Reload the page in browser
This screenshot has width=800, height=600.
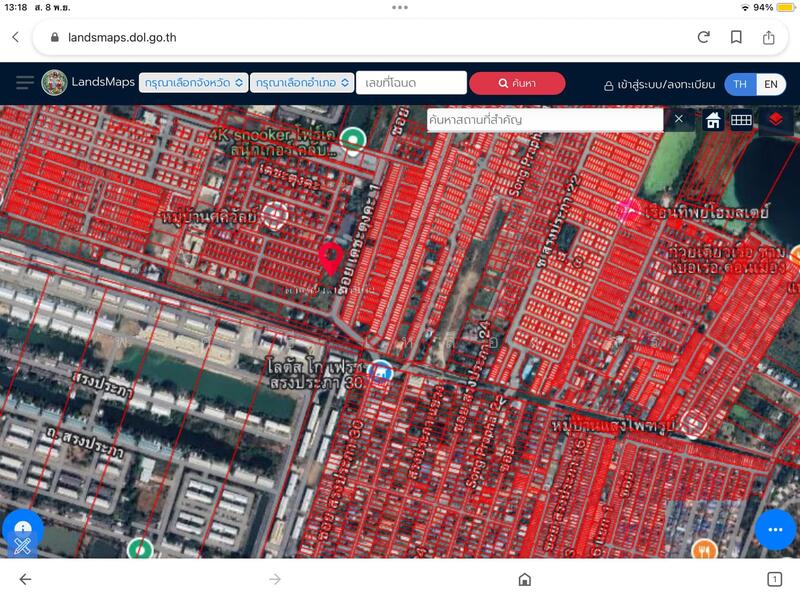coord(704,37)
